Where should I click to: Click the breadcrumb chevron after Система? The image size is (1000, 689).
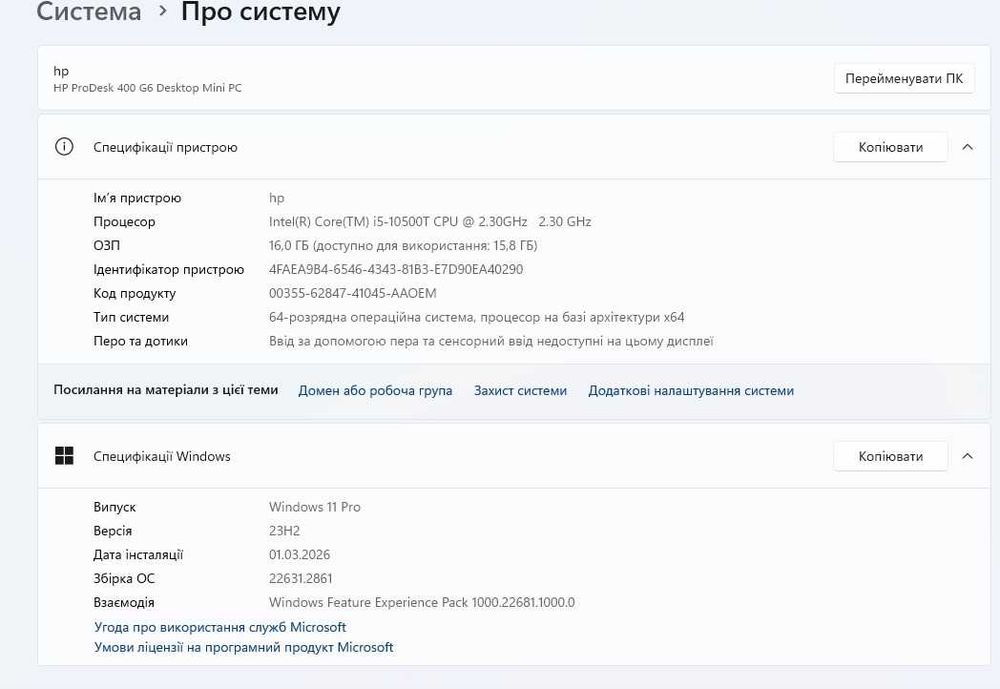pos(163,11)
